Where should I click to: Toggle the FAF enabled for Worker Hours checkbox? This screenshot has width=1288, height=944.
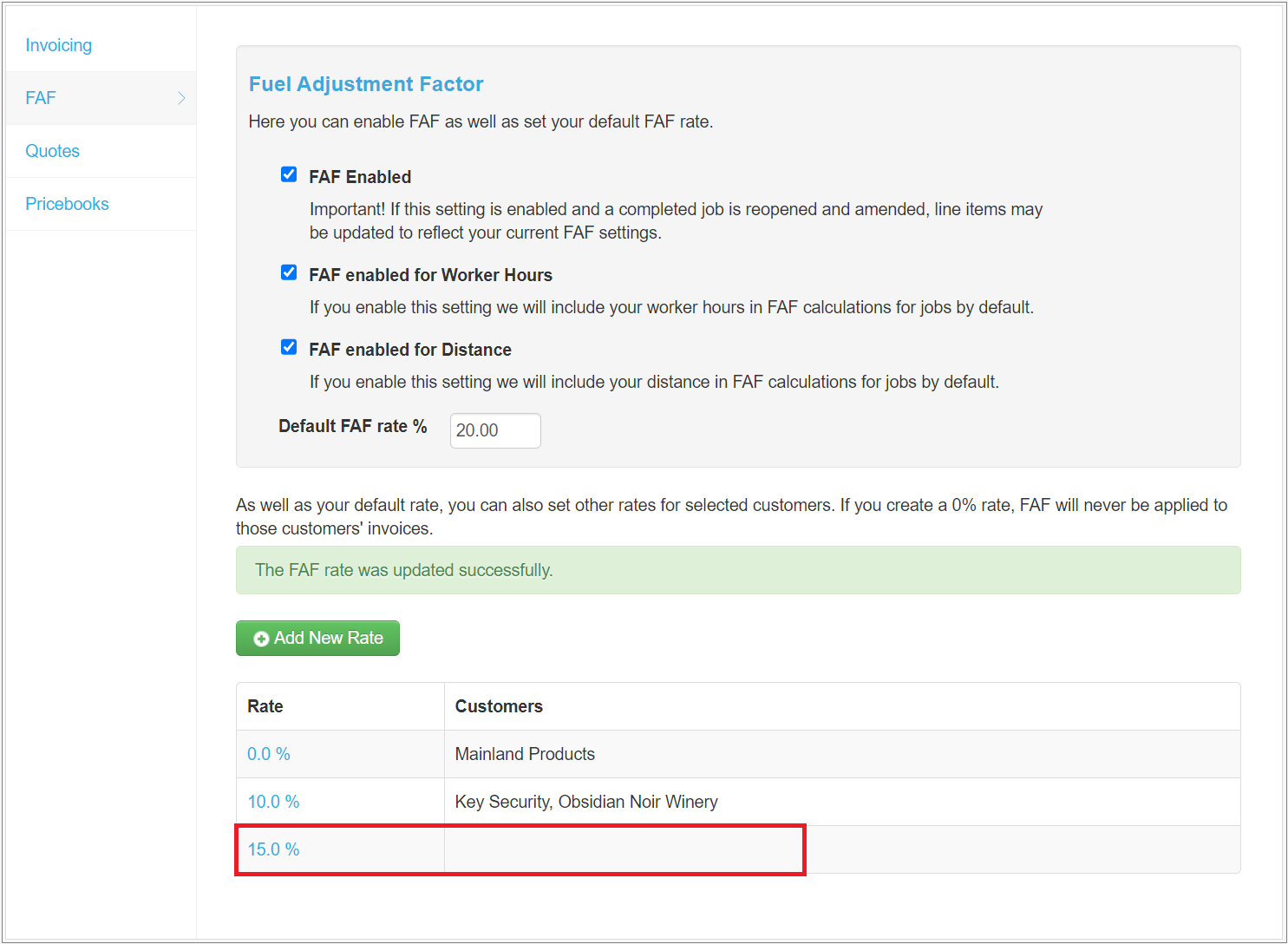coord(289,272)
